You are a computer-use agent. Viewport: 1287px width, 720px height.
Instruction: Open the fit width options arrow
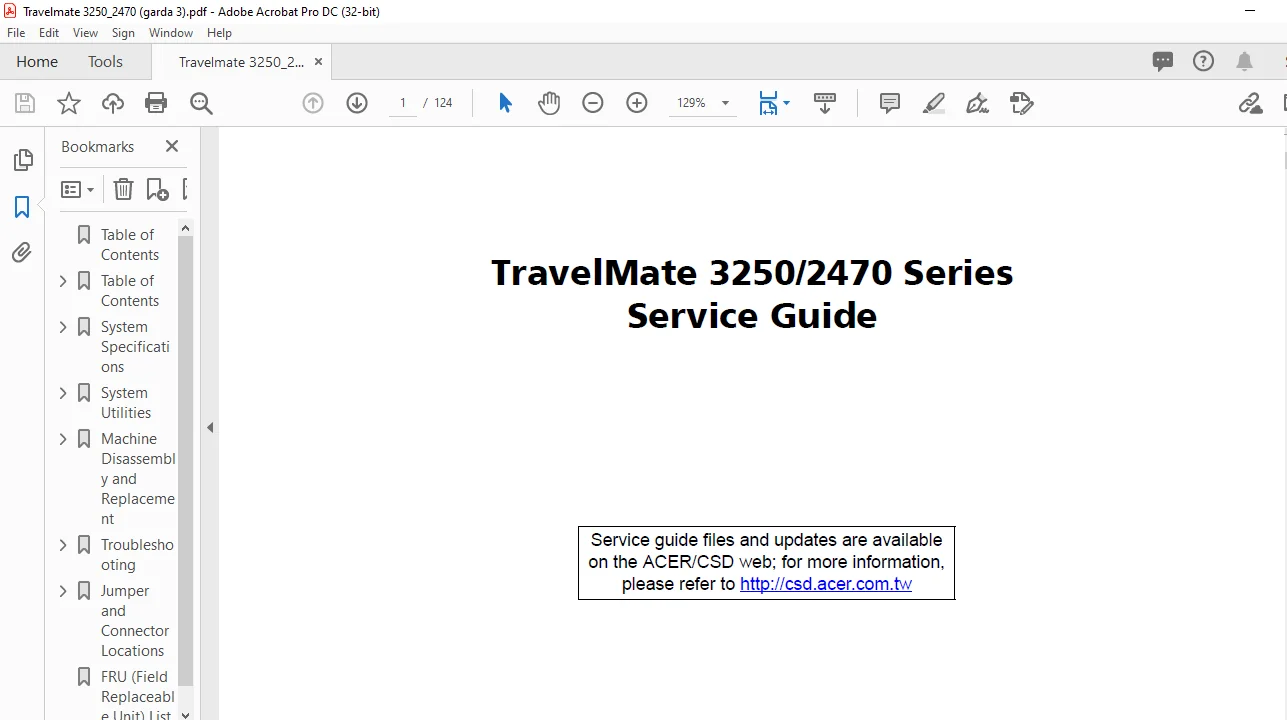tap(786, 103)
